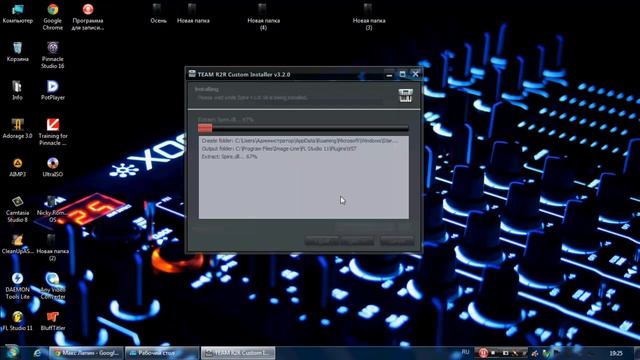The height and width of the screenshot is (360, 640).
Task: Click the RU language indicator
Action: [x=465, y=352]
